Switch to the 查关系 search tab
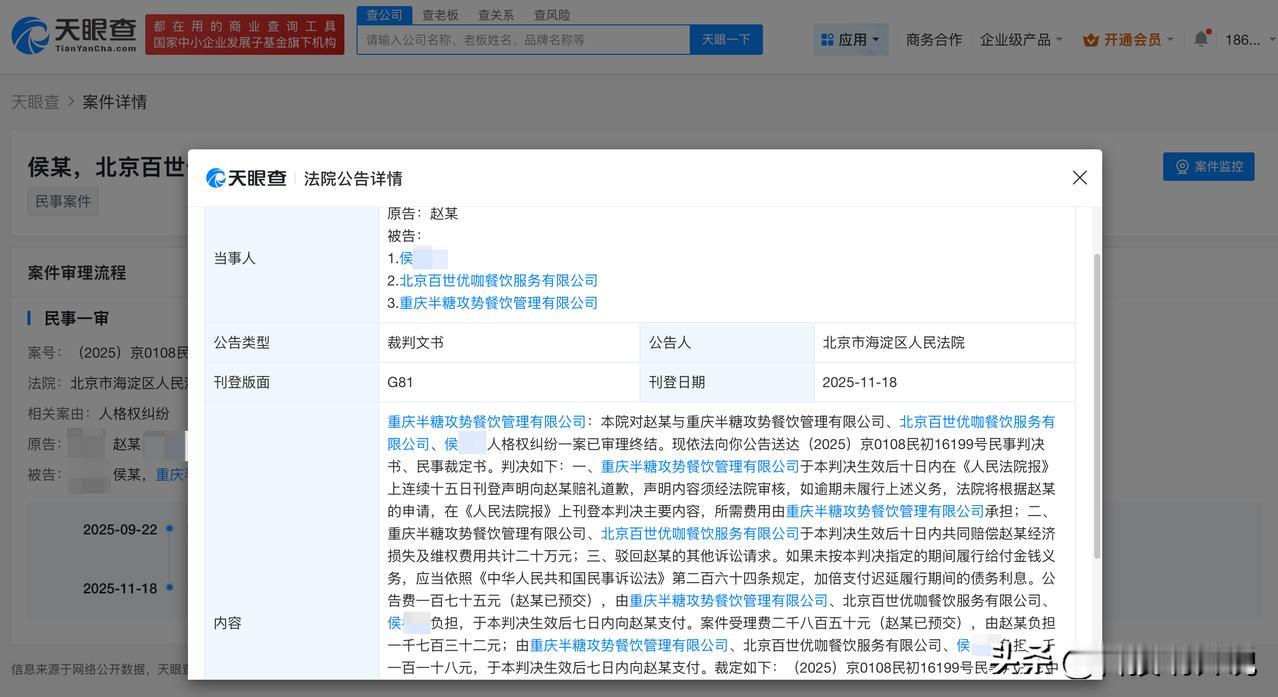The image size is (1278, 697). 496,15
